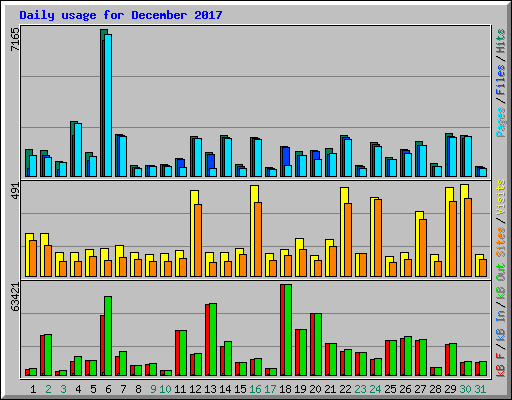This screenshot has width=512, height=400.
Task: Click day label 5 on the x-axis
Action: [x=93, y=389]
